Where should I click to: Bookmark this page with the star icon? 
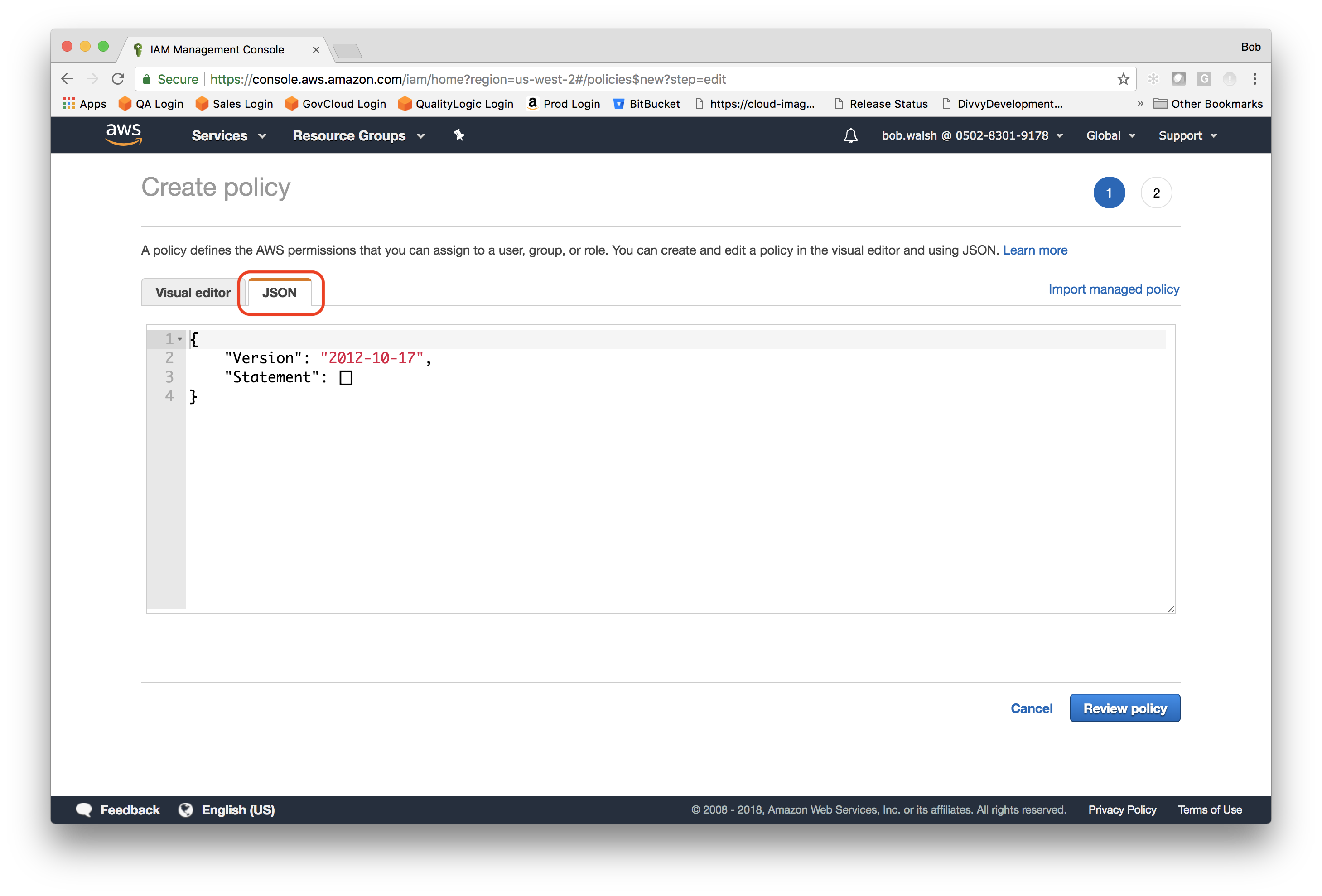[x=1123, y=79]
